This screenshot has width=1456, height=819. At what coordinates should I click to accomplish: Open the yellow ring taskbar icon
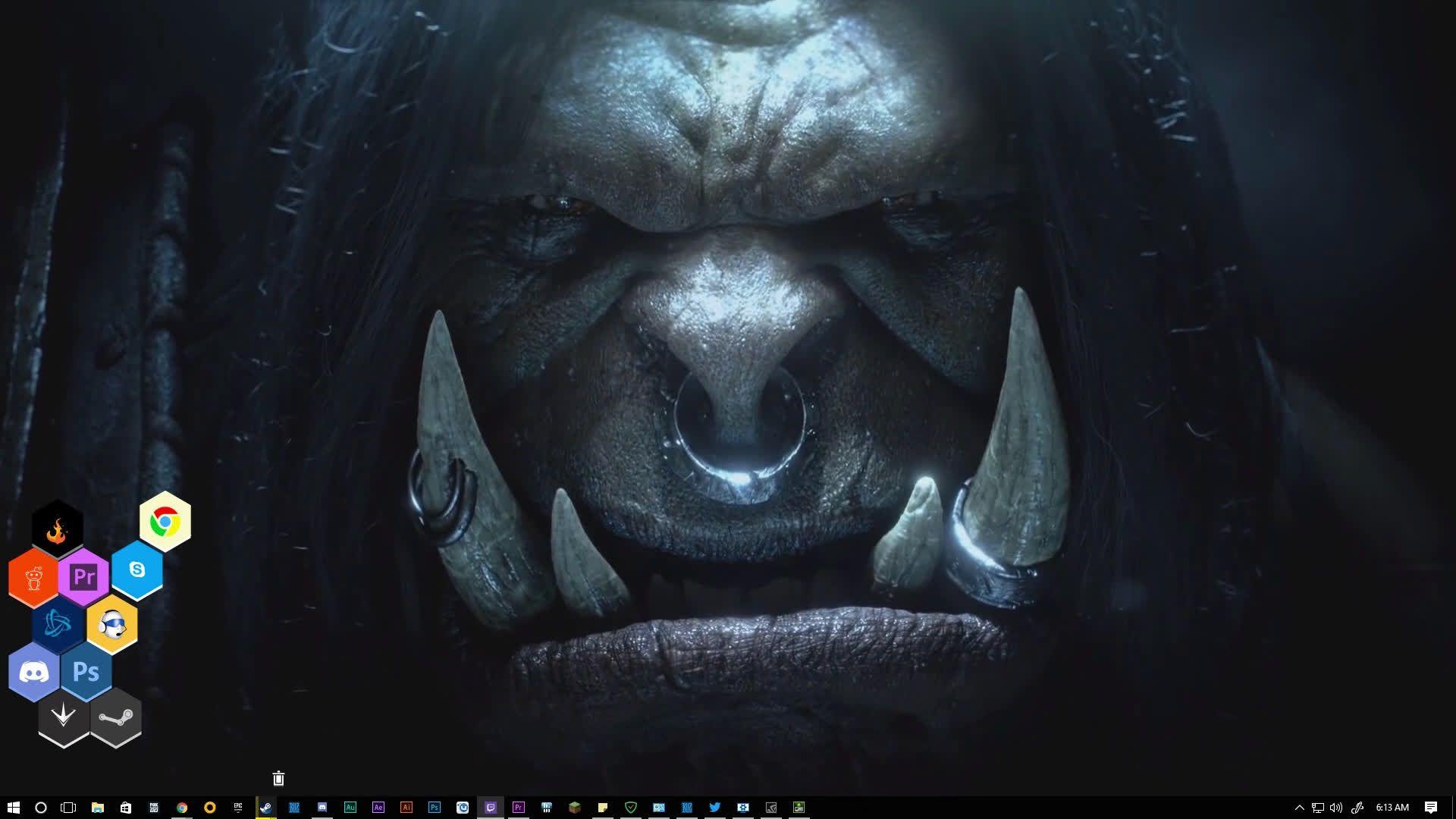[x=210, y=808]
